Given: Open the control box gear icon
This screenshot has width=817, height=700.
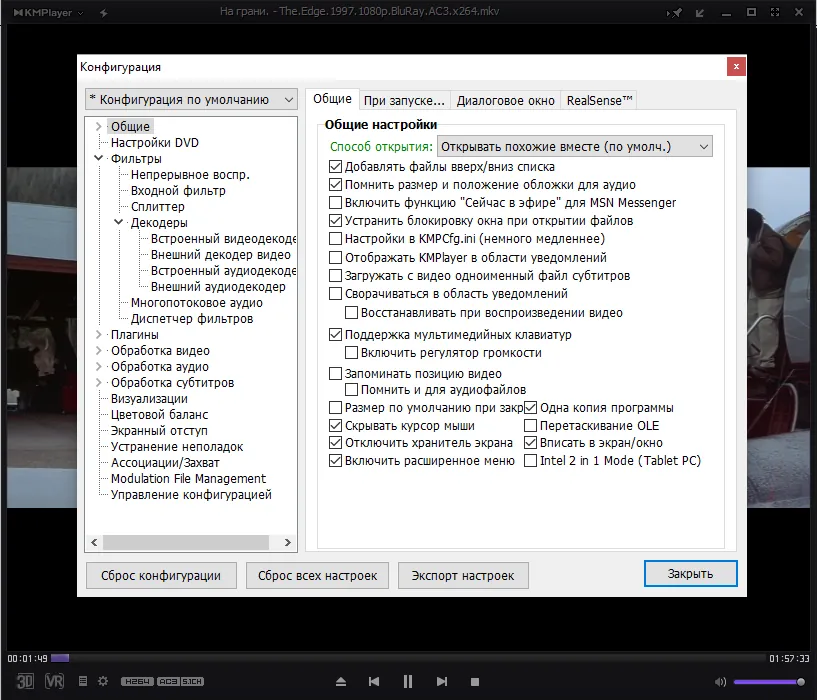Looking at the screenshot, I should 103,681.
